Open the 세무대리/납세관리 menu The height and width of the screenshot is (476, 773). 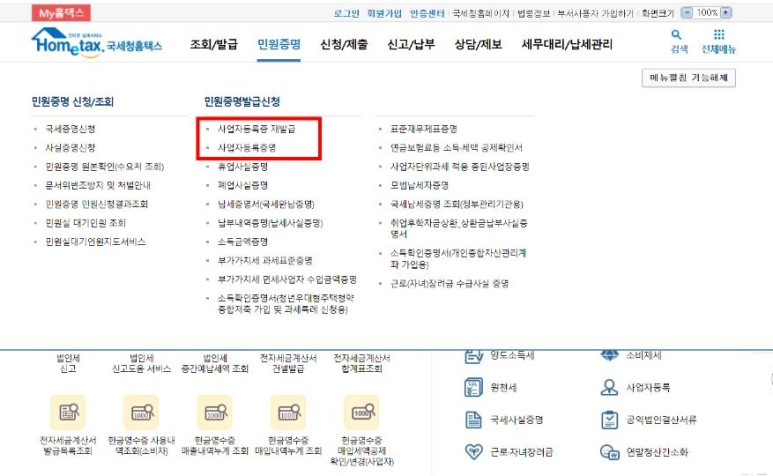pyautogui.click(x=567, y=44)
